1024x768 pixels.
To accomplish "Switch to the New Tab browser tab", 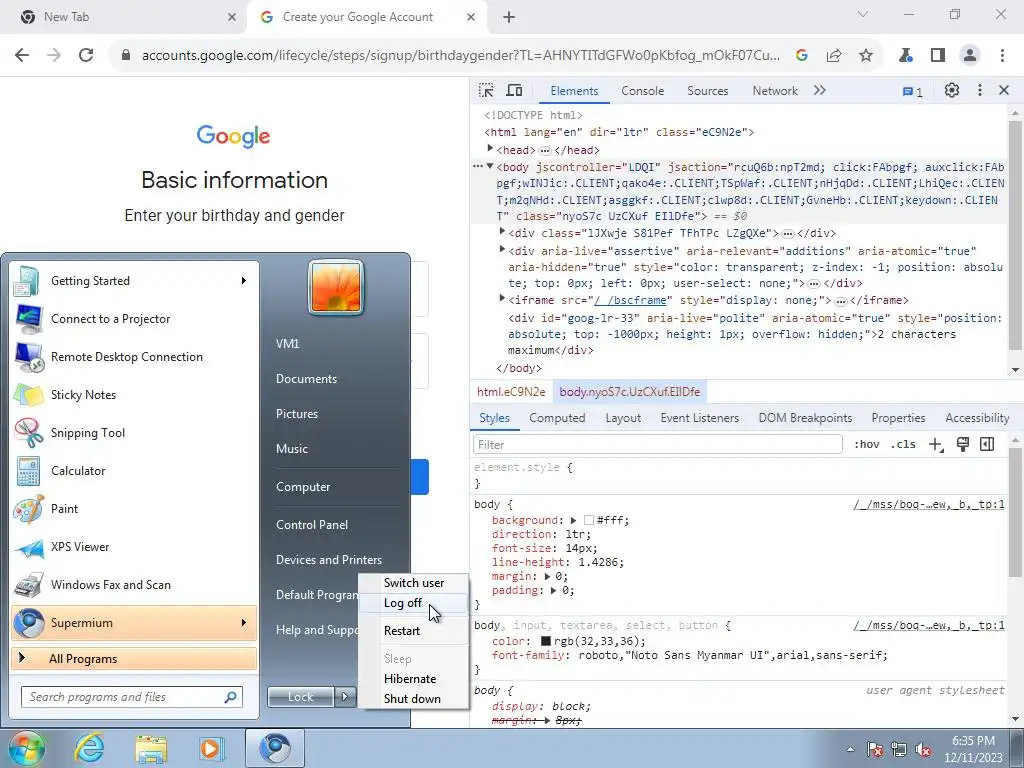I will coord(124,17).
